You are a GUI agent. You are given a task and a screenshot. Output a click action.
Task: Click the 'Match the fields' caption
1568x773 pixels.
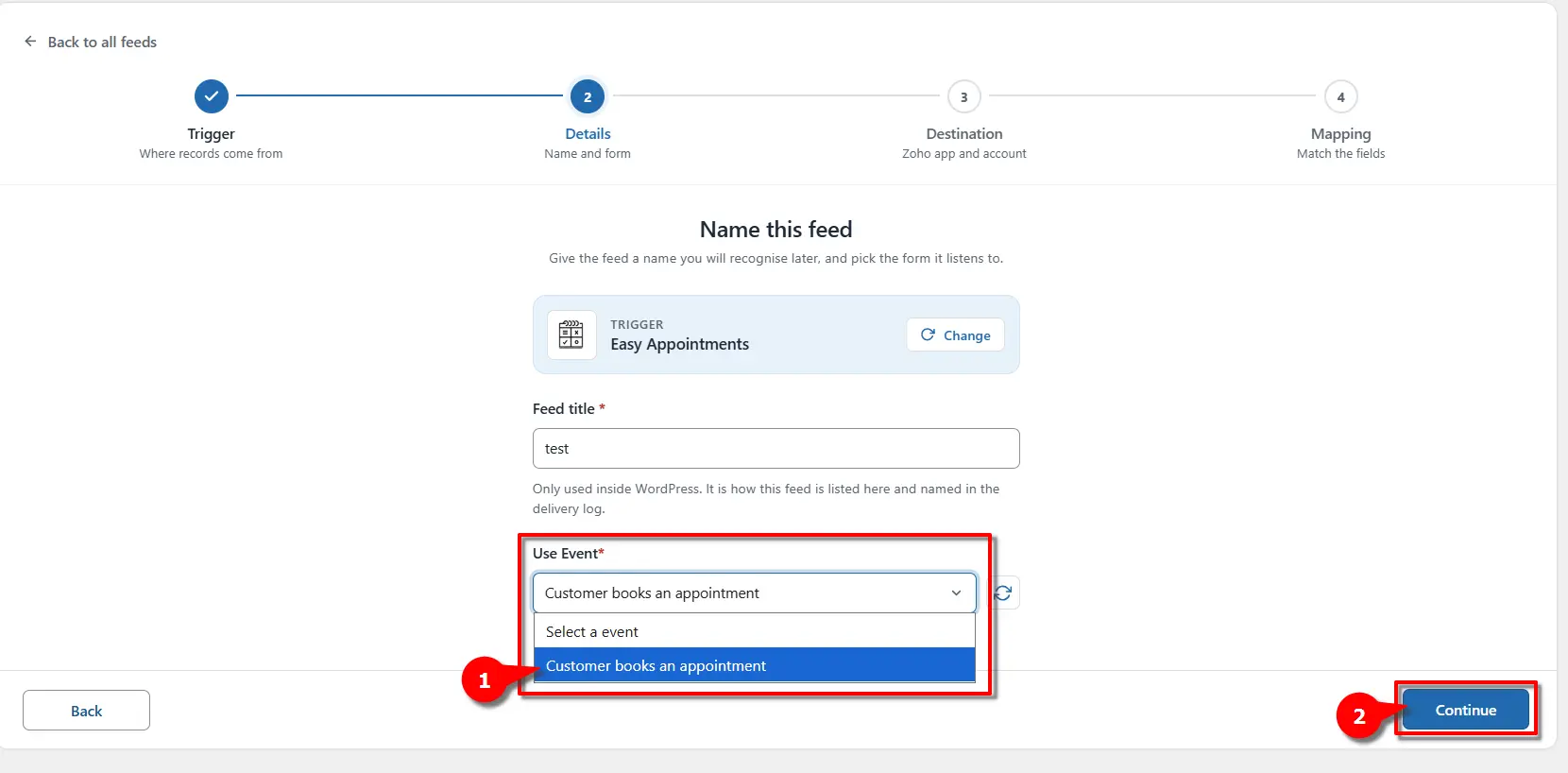point(1340,153)
